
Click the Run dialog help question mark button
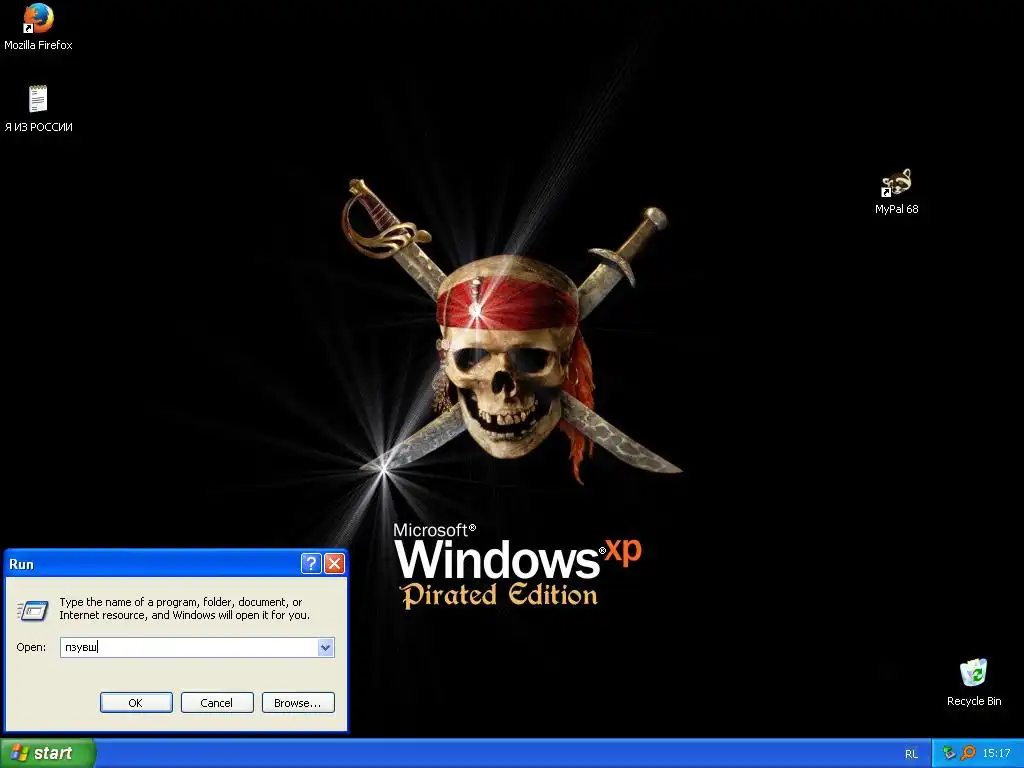click(311, 564)
